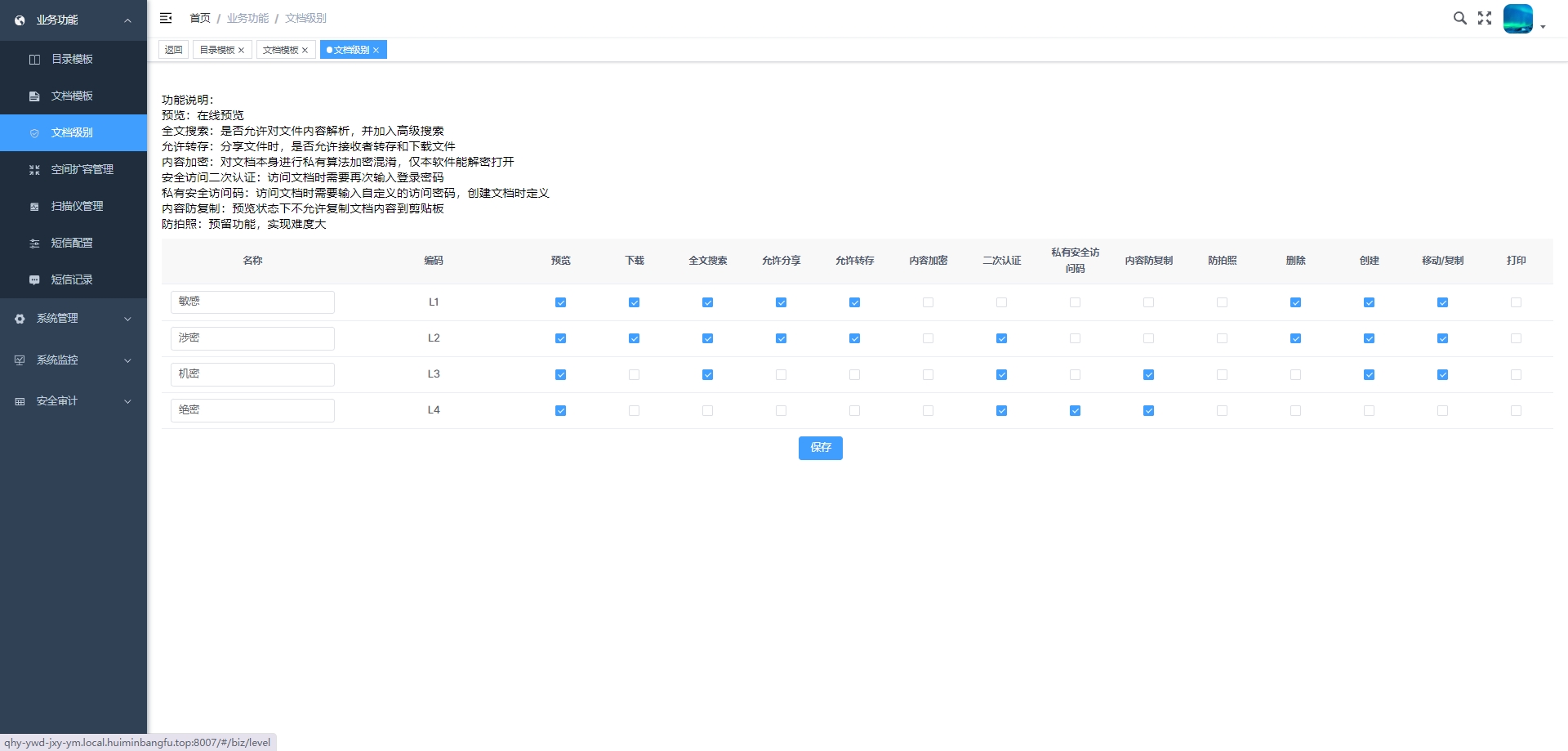Image resolution: width=1568 pixels, height=751 pixels.
Task: Collapse the 业务功能 menu chevron
Action: click(x=127, y=20)
